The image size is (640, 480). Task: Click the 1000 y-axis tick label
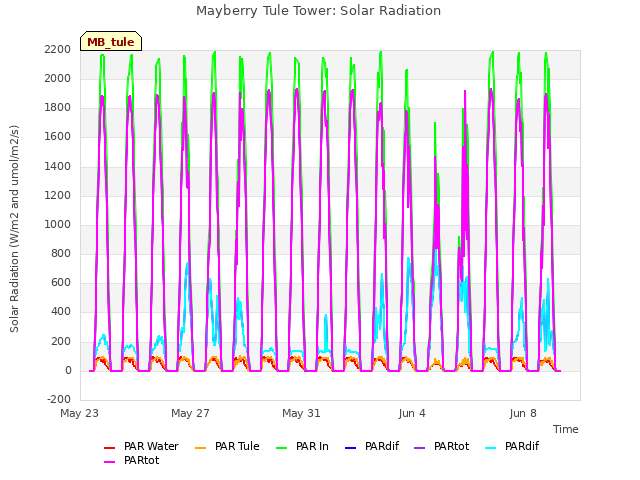coord(58,224)
